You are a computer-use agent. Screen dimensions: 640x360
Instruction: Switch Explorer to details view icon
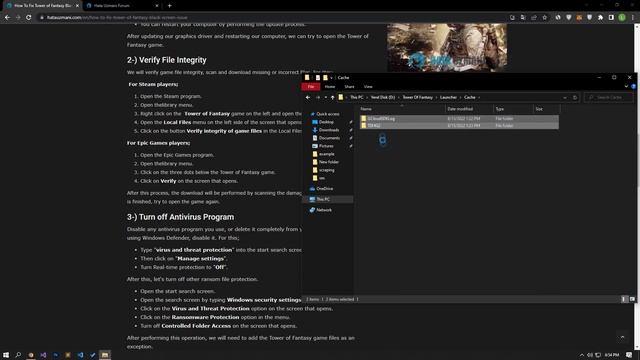click(x=623, y=299)
